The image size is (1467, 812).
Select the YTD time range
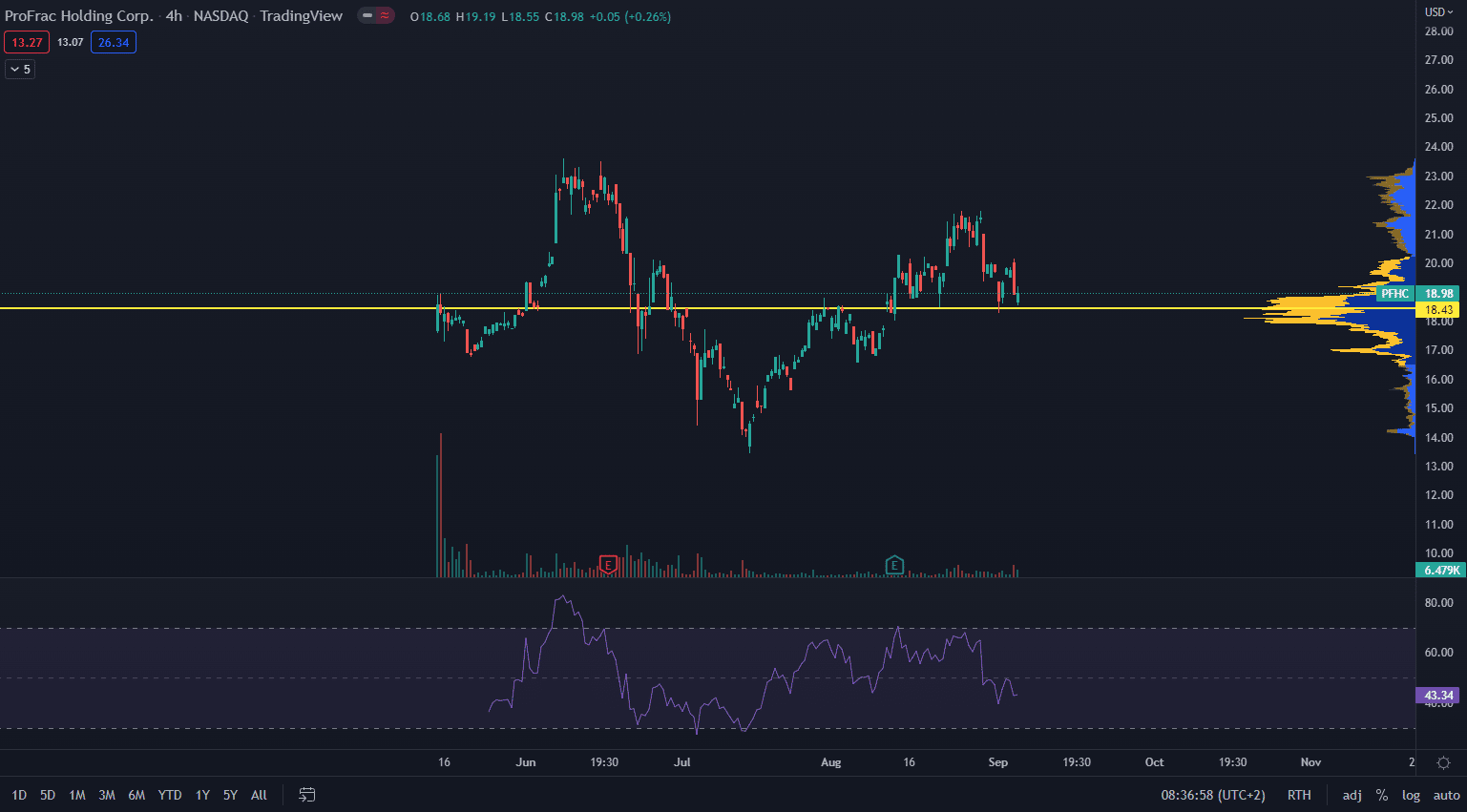[170, 795]
